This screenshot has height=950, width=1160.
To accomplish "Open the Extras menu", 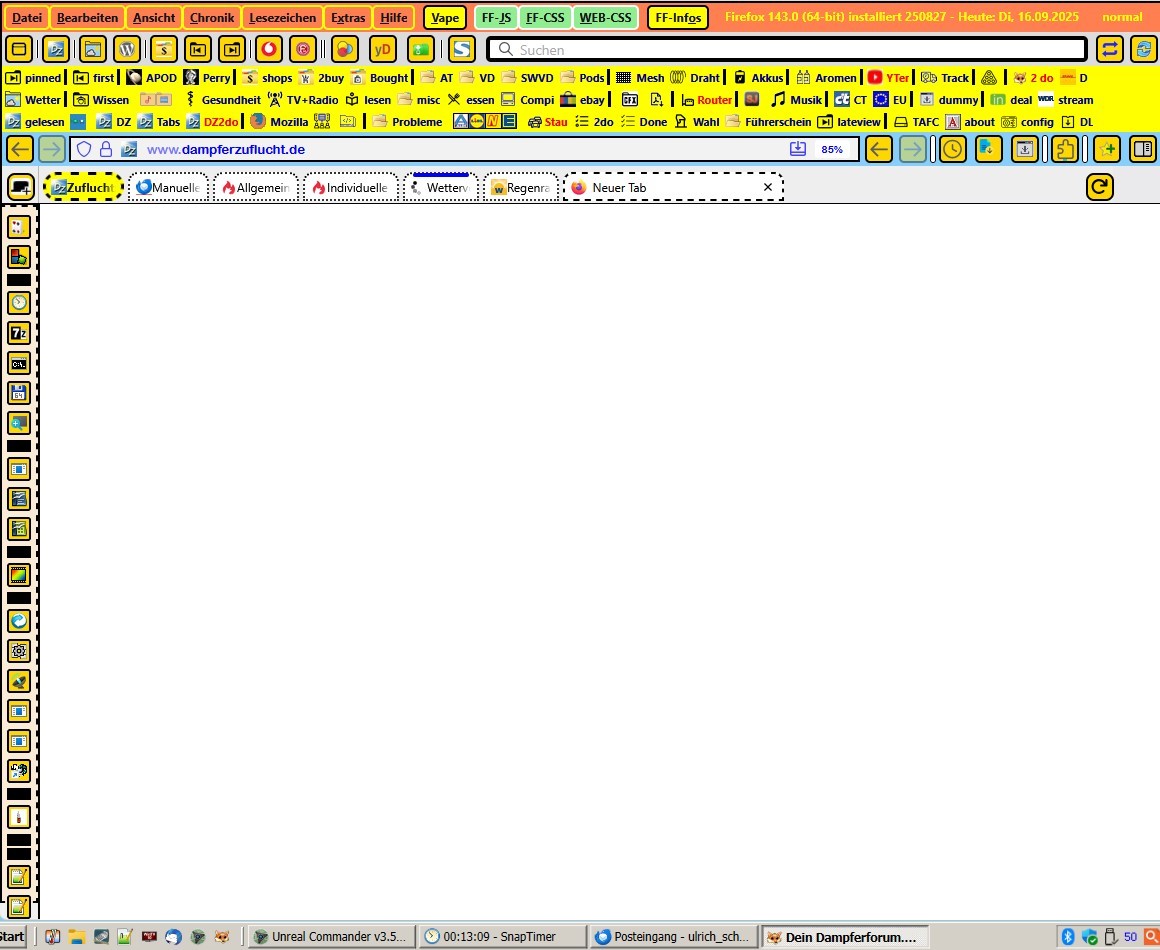I will point(348,18).
